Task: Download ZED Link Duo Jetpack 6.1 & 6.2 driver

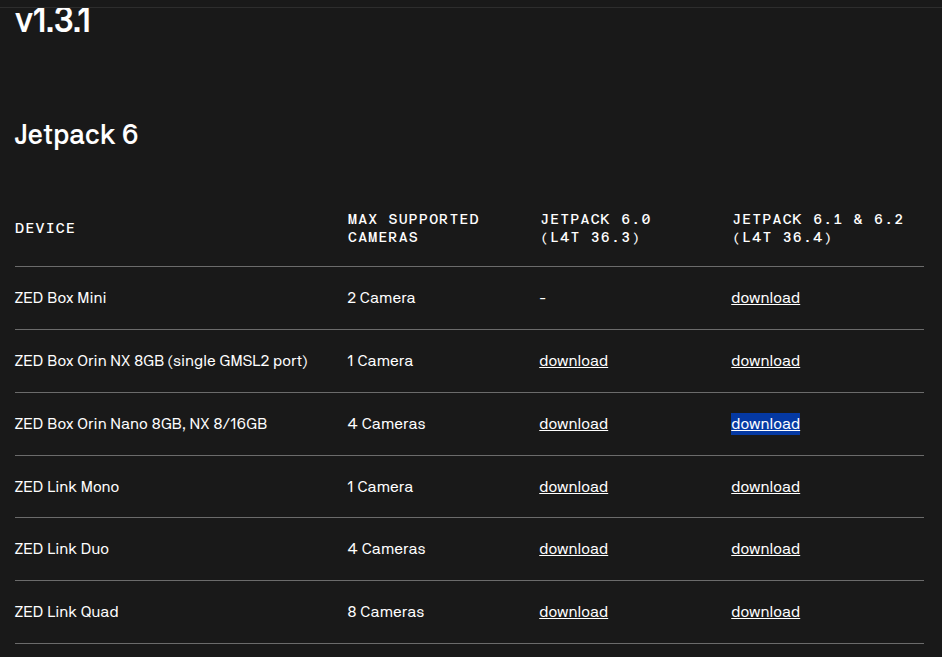Action: 765,549
